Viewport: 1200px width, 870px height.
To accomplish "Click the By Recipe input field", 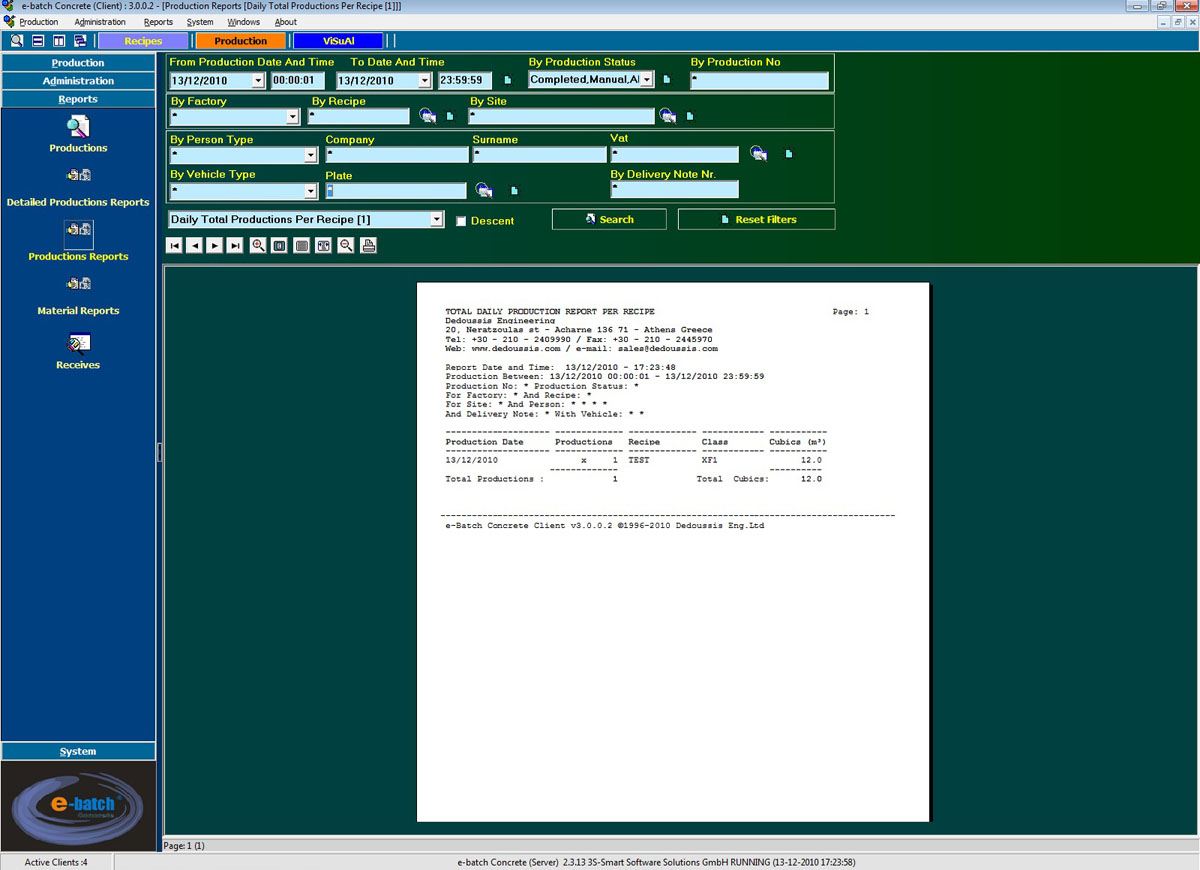I will tap(359, 117).
